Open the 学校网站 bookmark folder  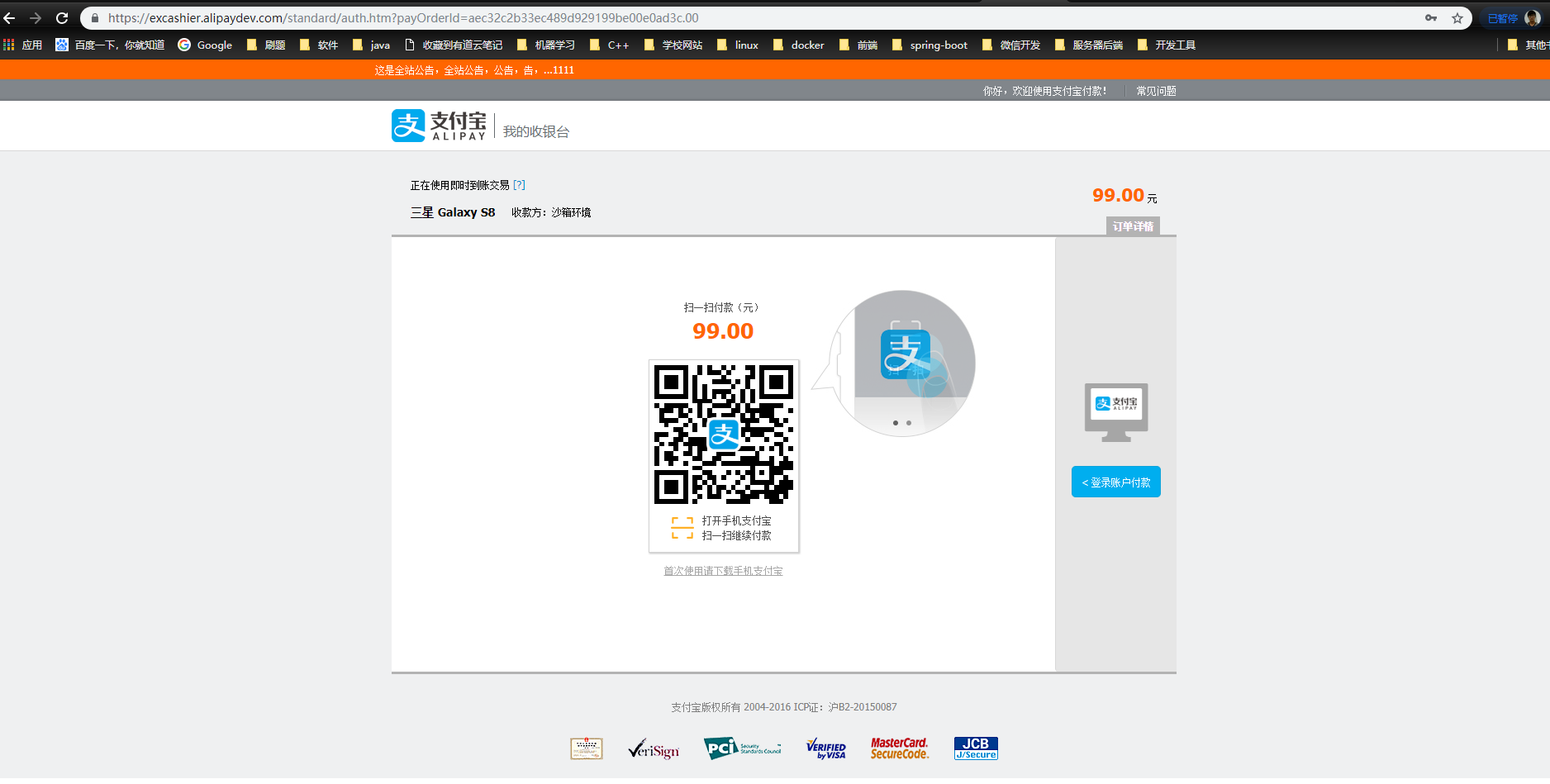click(673, 45)
